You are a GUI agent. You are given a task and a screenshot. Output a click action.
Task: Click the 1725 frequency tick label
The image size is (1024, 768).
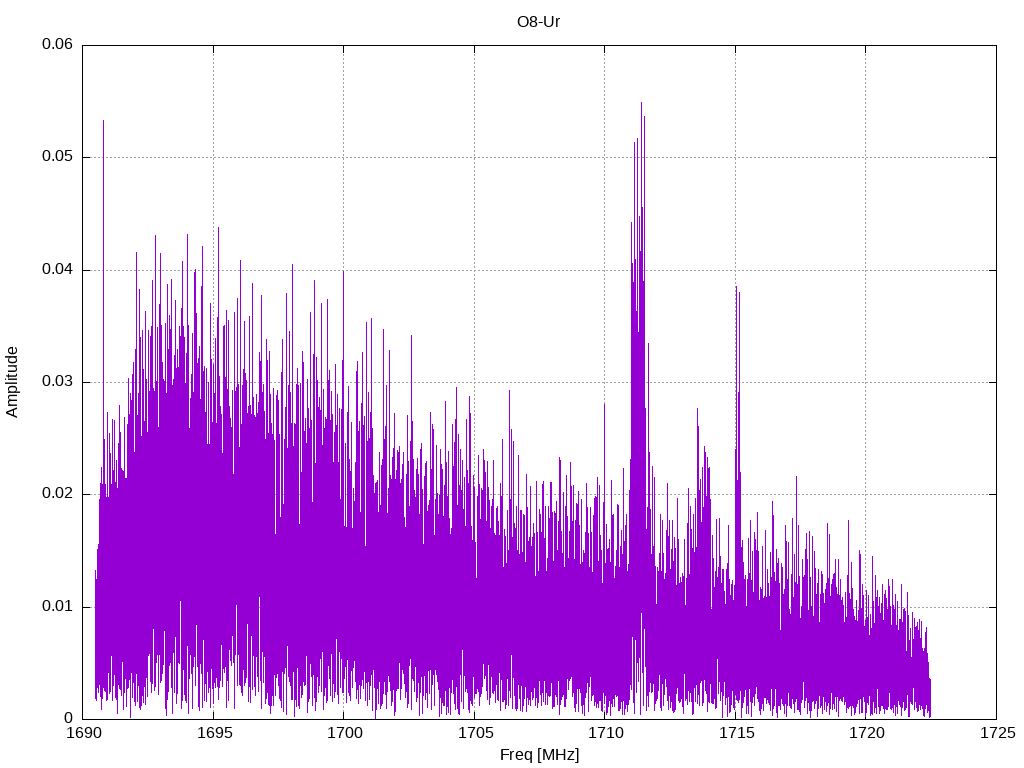tap(998, 733)
